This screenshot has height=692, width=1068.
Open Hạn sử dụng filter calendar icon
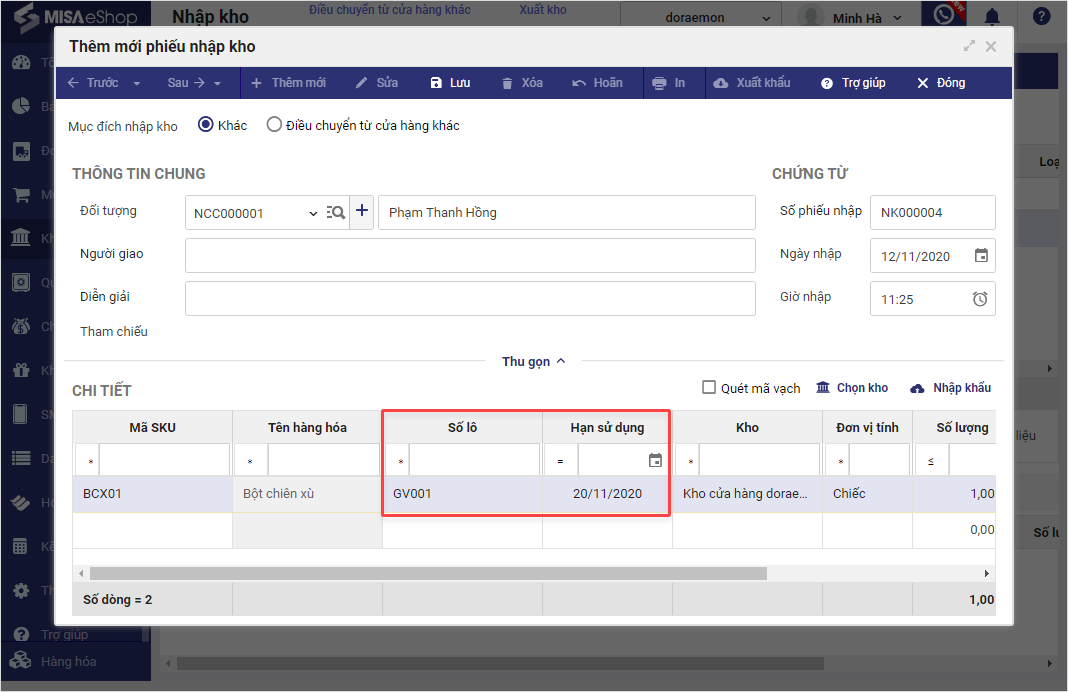[655, 460]
